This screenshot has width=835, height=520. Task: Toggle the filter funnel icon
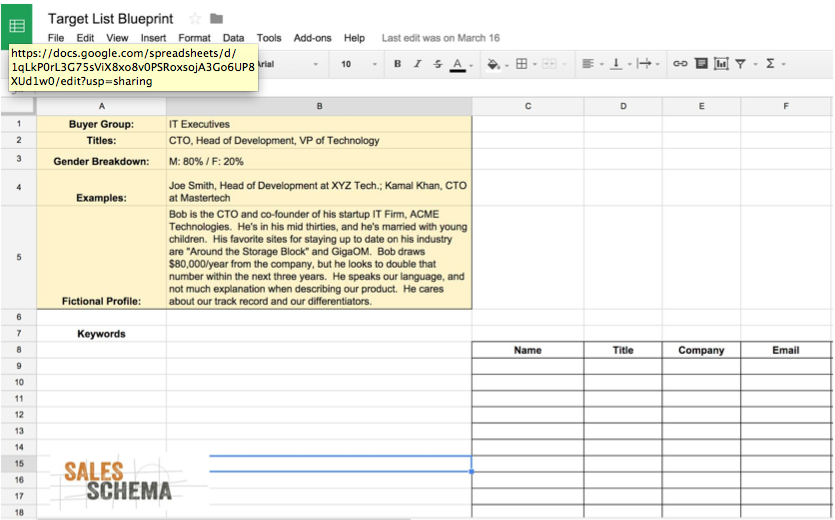point(740,64)
